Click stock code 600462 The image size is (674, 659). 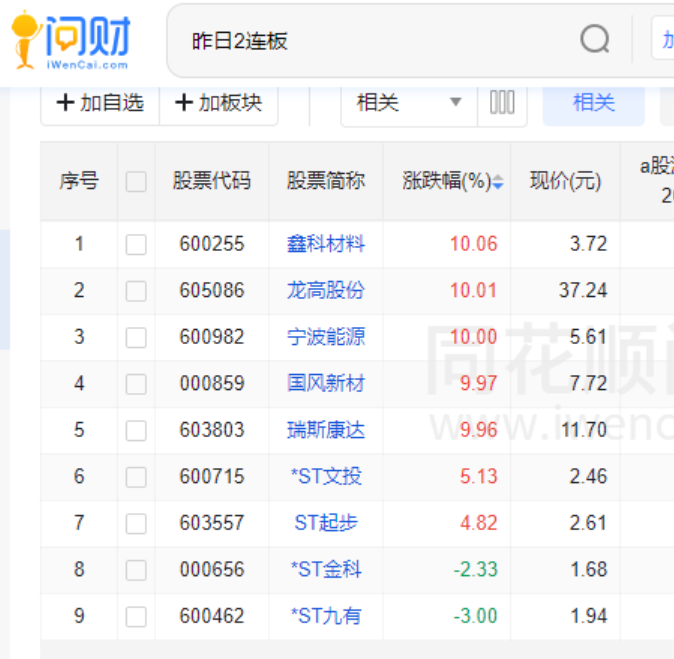click(212, 616)
